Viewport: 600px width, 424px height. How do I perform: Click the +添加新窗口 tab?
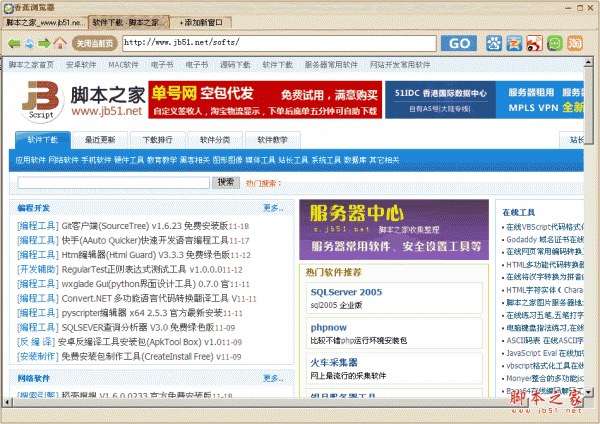point(201,23)
